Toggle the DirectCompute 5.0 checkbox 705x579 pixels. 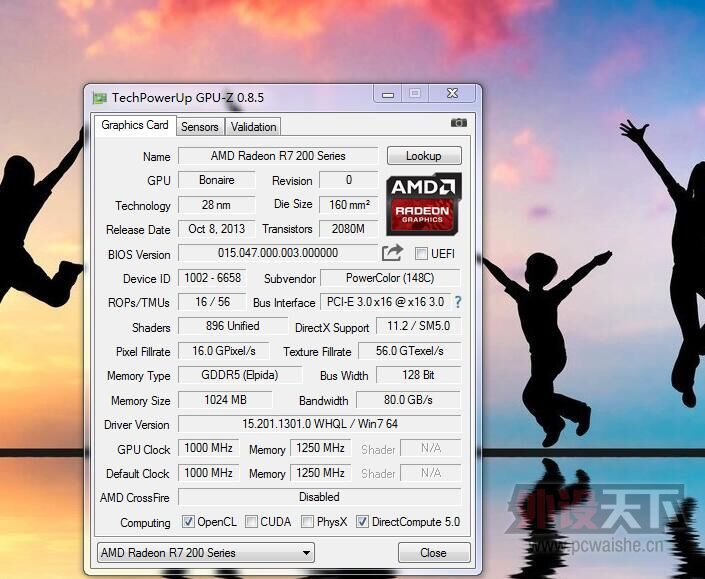[x=362, y=522]
